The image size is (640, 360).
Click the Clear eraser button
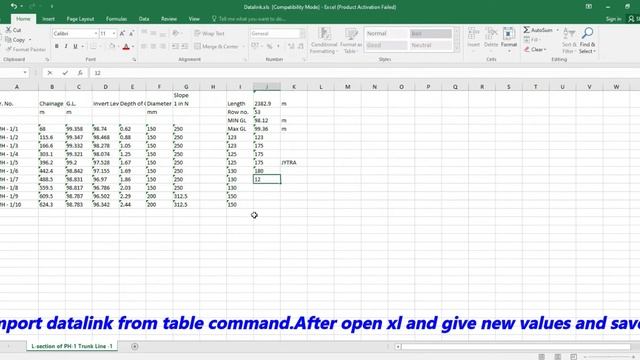tap(535, 49)
